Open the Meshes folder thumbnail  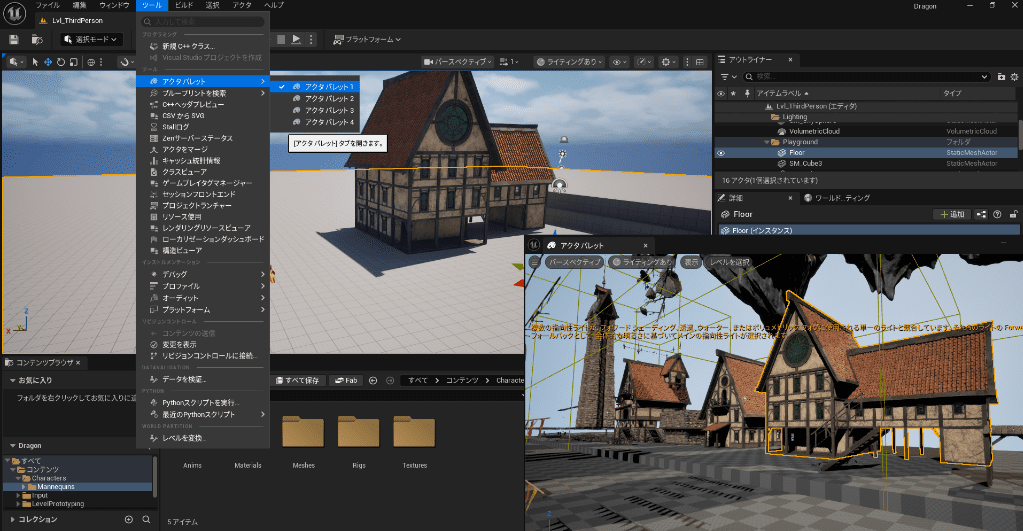[x=303, y=431]
